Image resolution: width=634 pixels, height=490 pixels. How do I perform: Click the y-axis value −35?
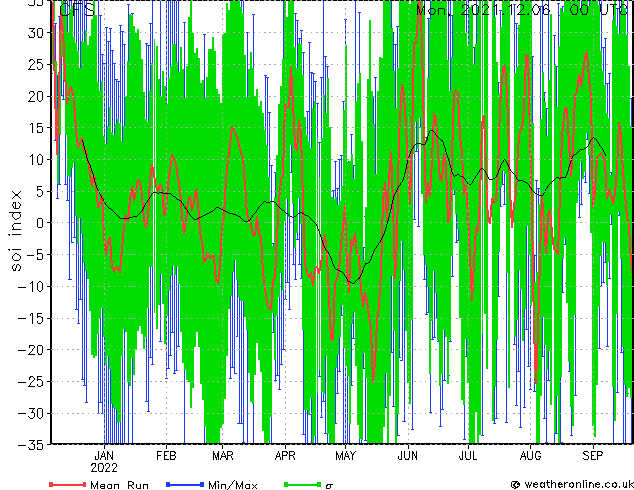coord(31,445)
